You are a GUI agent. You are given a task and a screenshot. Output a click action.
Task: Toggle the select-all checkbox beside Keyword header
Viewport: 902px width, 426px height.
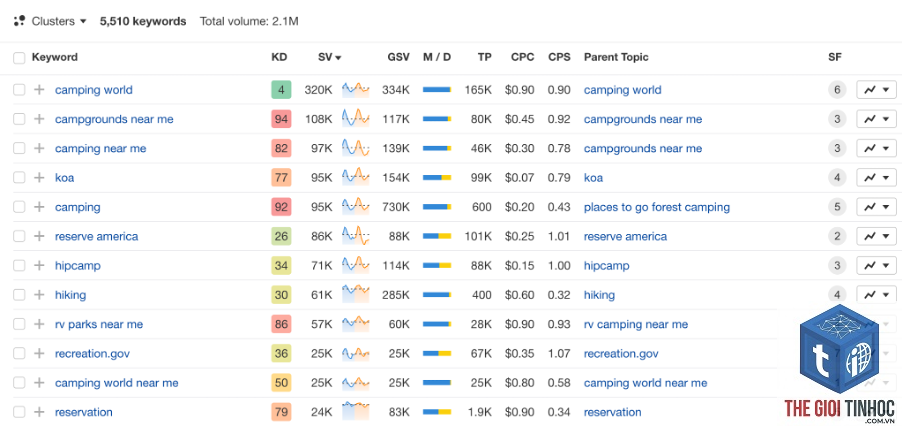[x=20, y=57]
